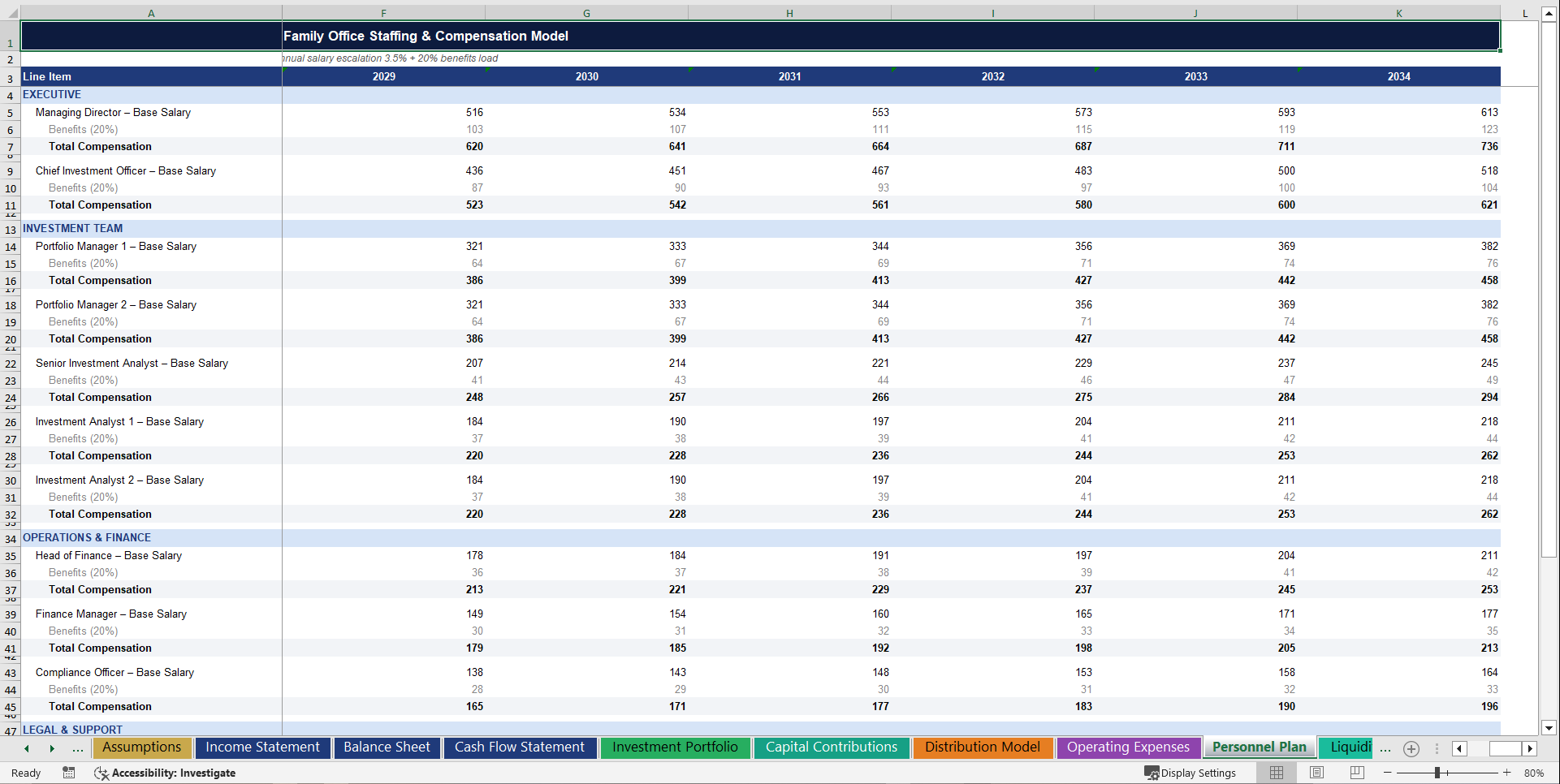The image size is (1560, 784).
Task: Select the Normal view icon
Action: [x=1275, y=772]
